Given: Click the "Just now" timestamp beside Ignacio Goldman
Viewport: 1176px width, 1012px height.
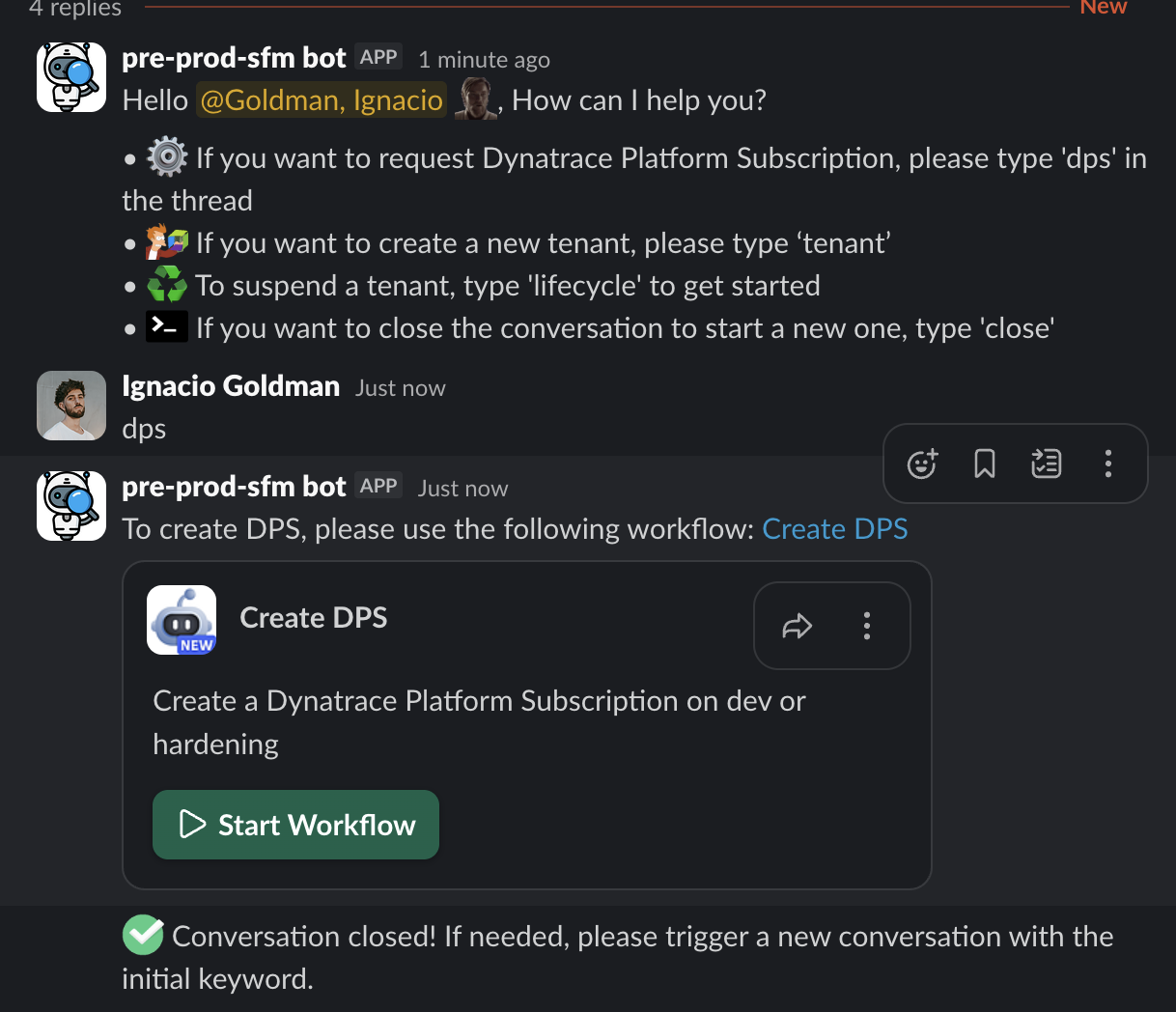Looking at the screenshot, I should 400,388.
